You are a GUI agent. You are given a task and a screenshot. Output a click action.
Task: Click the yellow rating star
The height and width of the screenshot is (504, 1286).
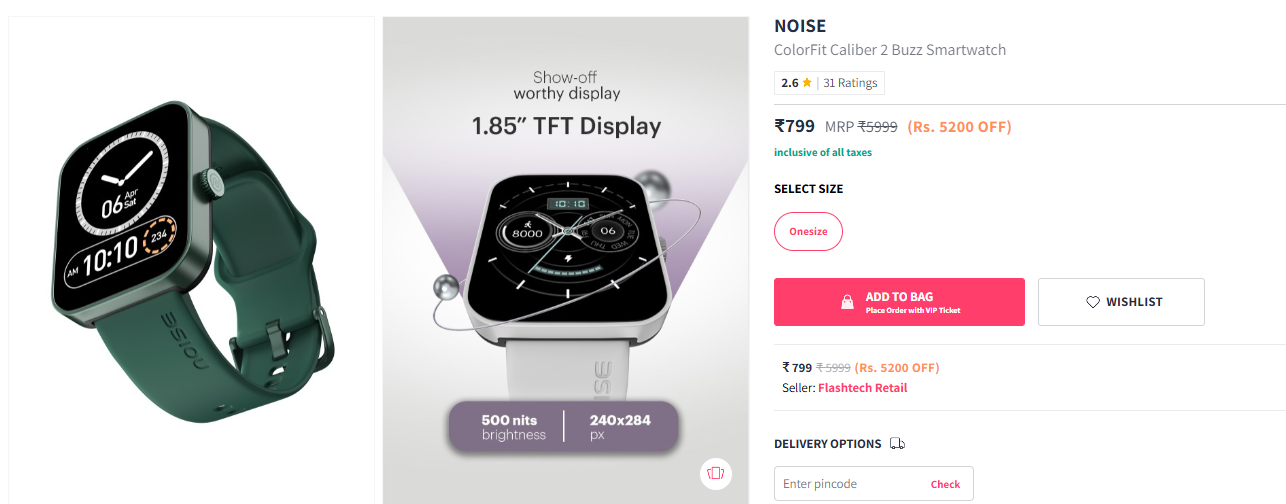(807, 83)
